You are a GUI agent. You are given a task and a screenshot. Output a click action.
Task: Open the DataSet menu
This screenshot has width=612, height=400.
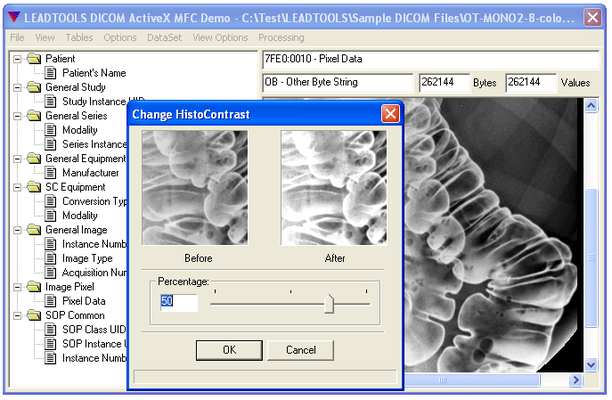[164, 38]
